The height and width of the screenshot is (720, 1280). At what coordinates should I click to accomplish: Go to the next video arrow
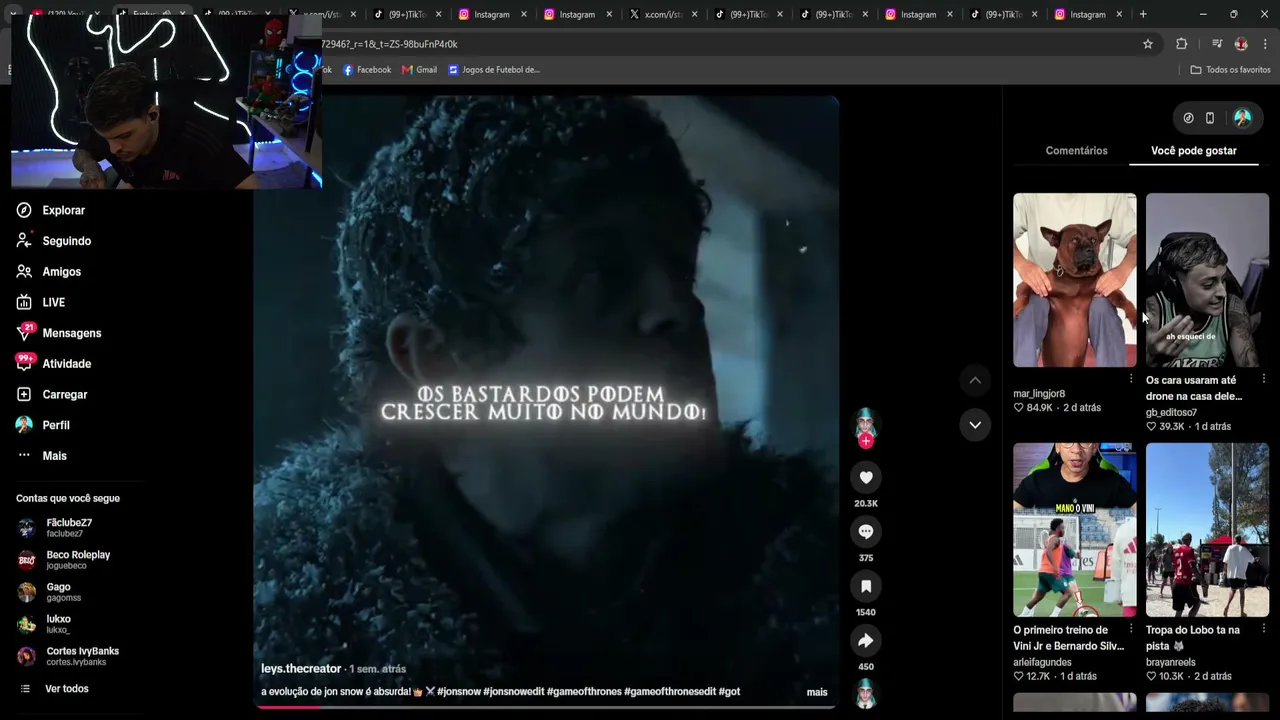pyautogui.click(x=975, y=425)
